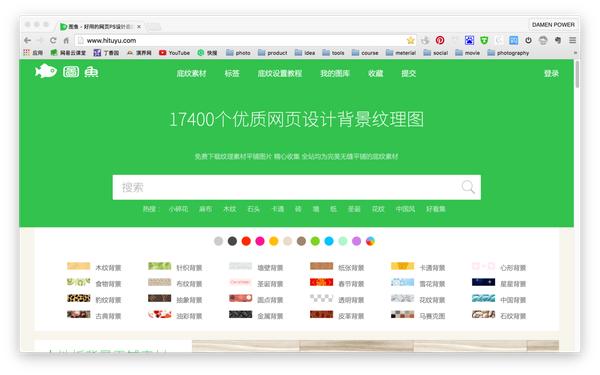Click hot search tag 中国风
The width and height of the screenshot is (600, 375).
[405, 209]
